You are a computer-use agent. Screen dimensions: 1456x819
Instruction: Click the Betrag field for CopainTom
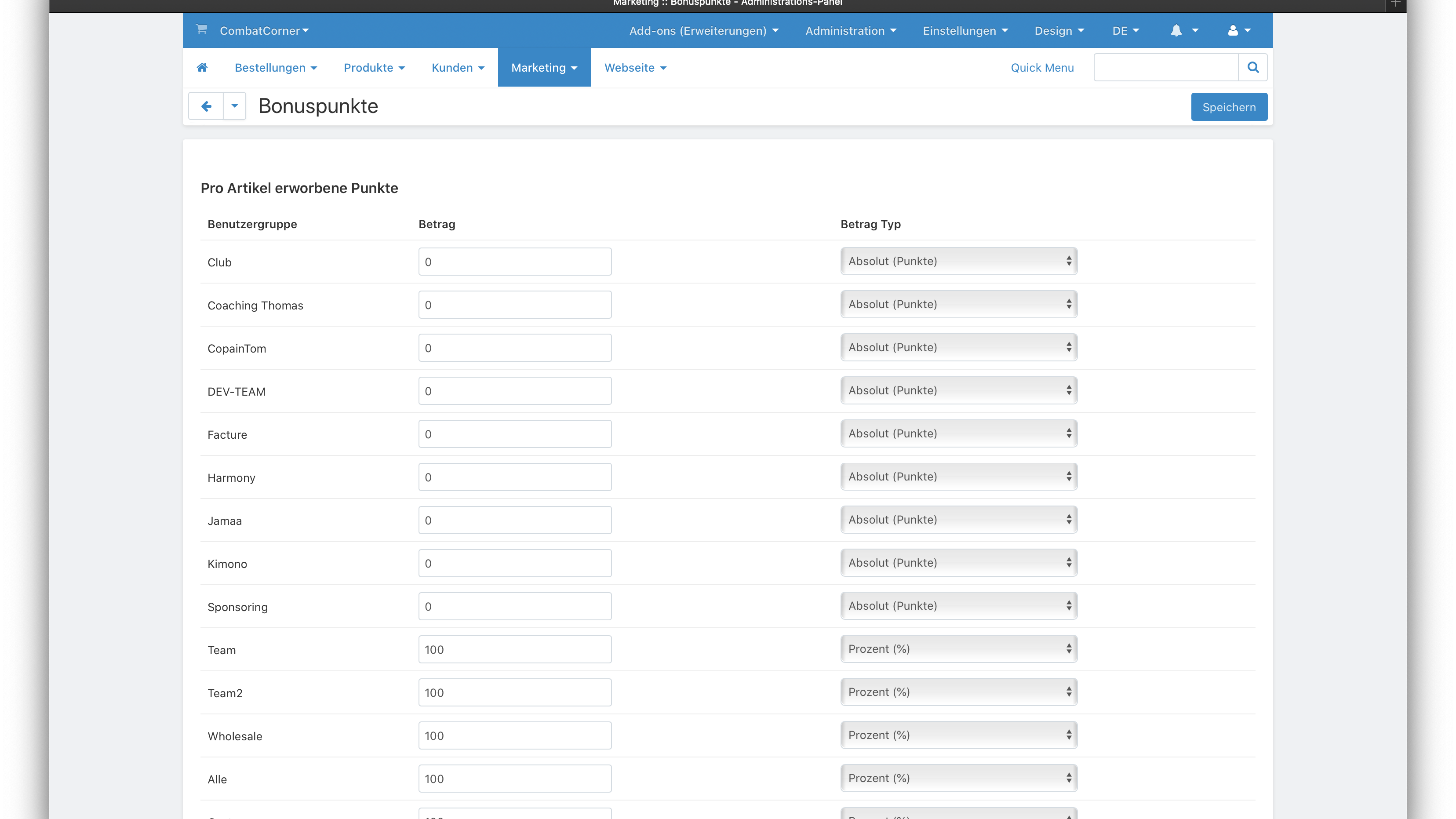pyautogui.click(x=515, y=348)
